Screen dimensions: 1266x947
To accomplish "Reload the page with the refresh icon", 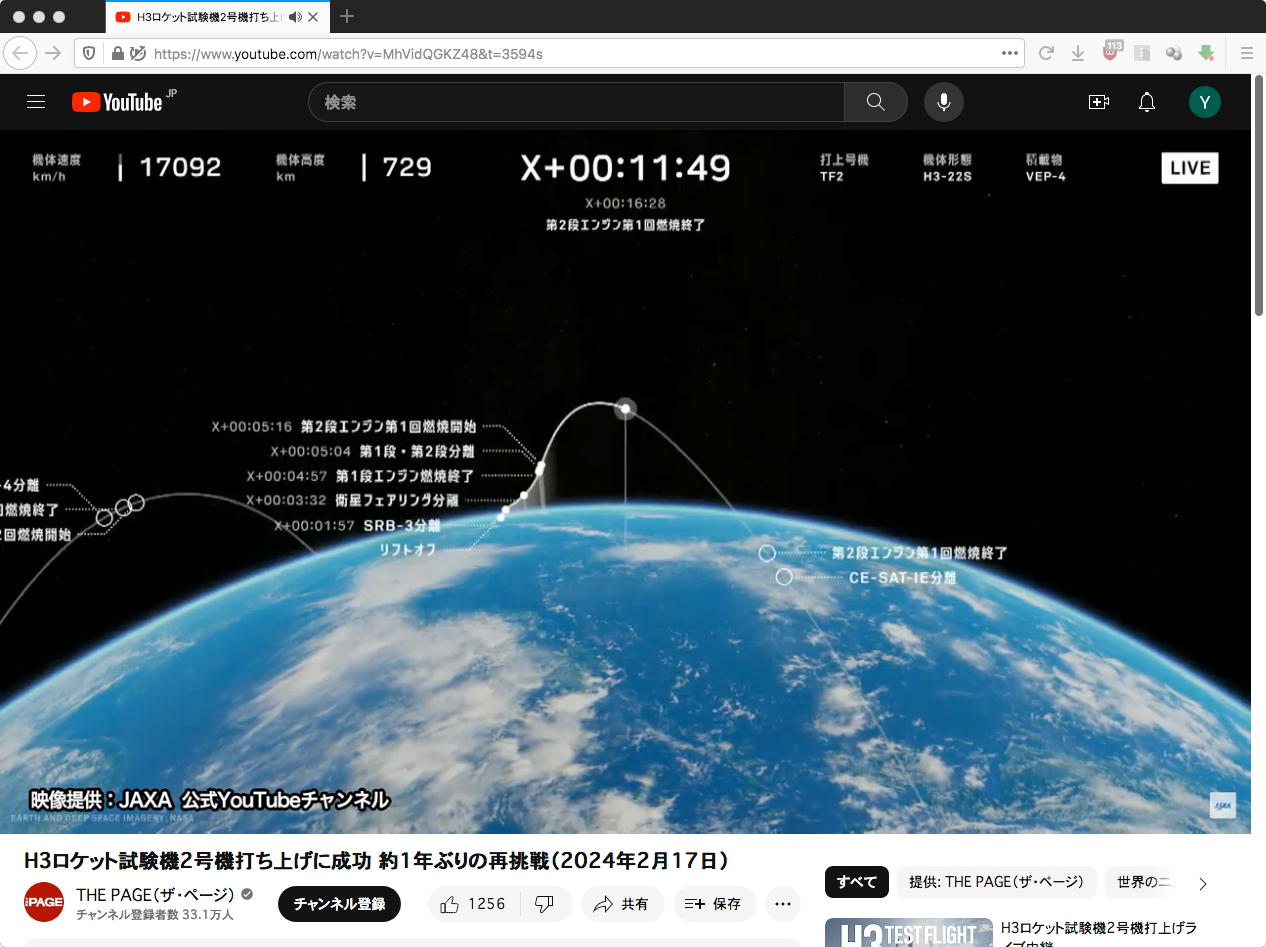I will coord(1046,53).
